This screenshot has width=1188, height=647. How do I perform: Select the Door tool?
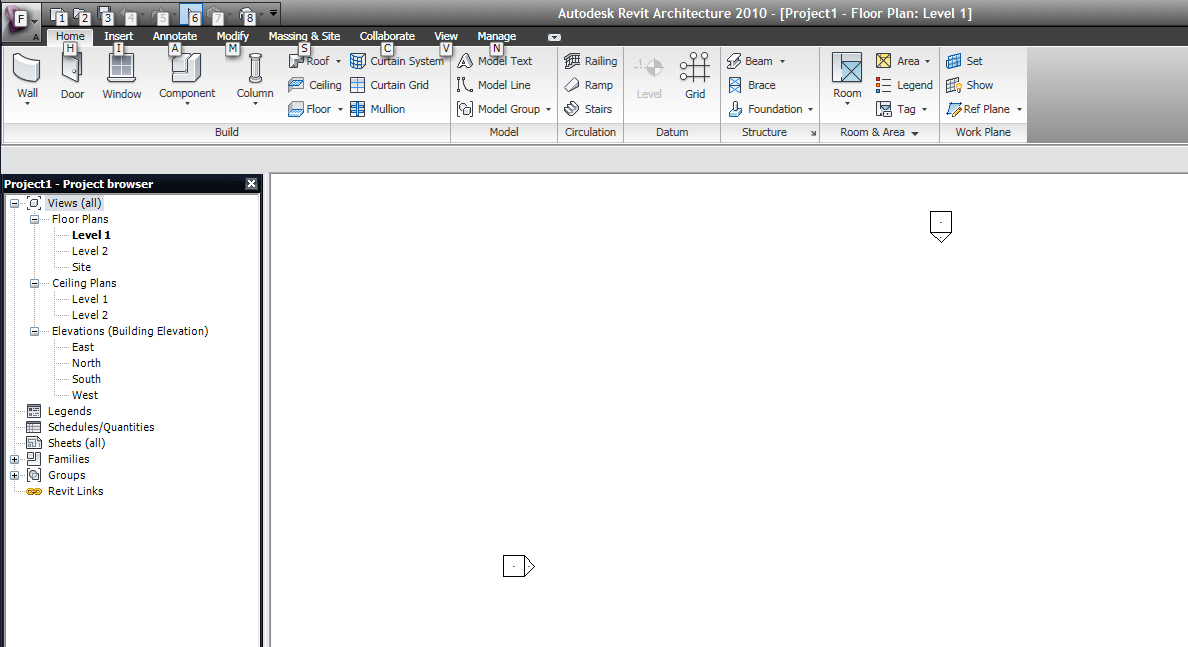[x=73, y=76]
